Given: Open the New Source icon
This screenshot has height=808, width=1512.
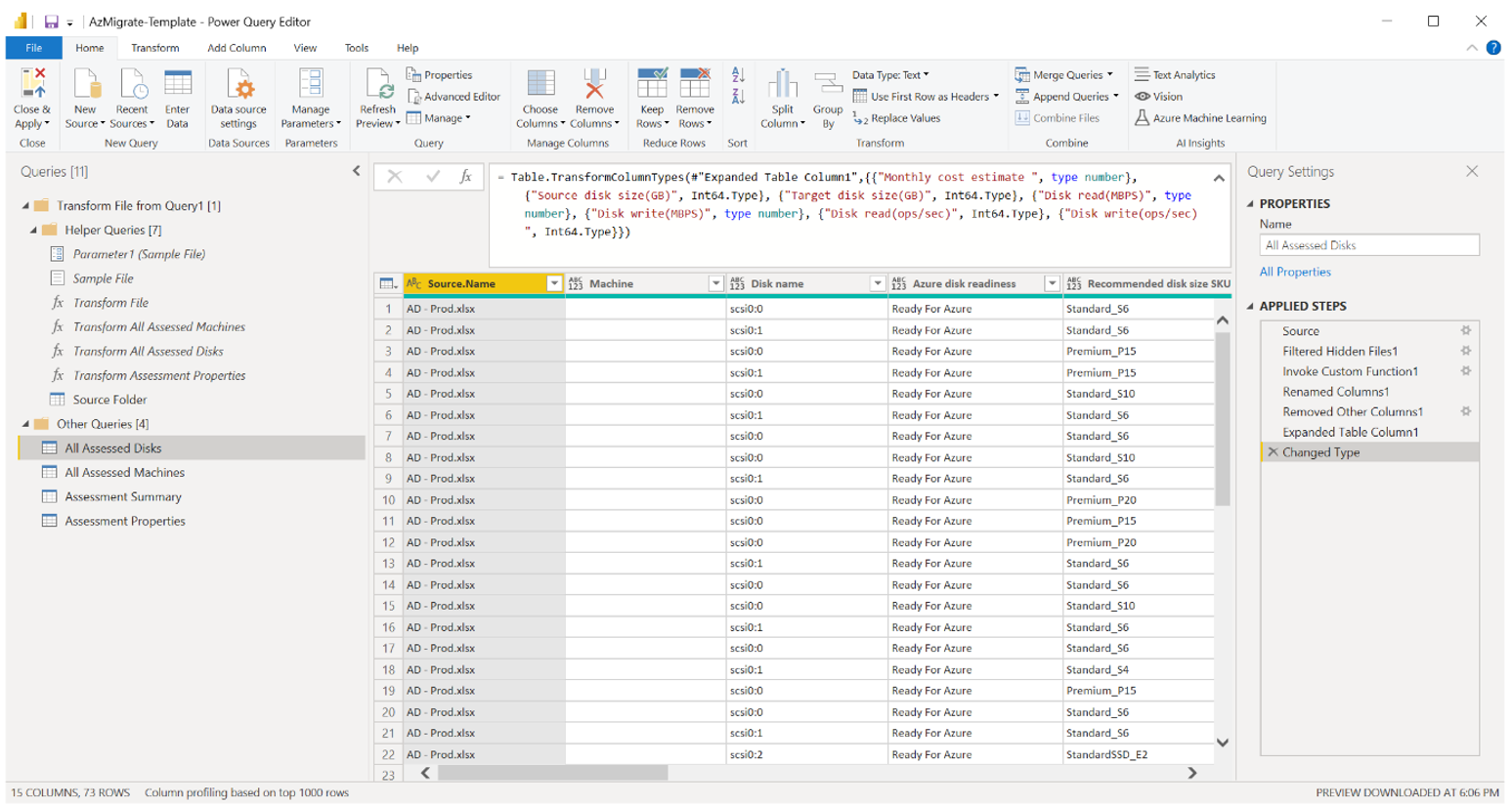Looking at the screenshot, I should click(85, 84).
